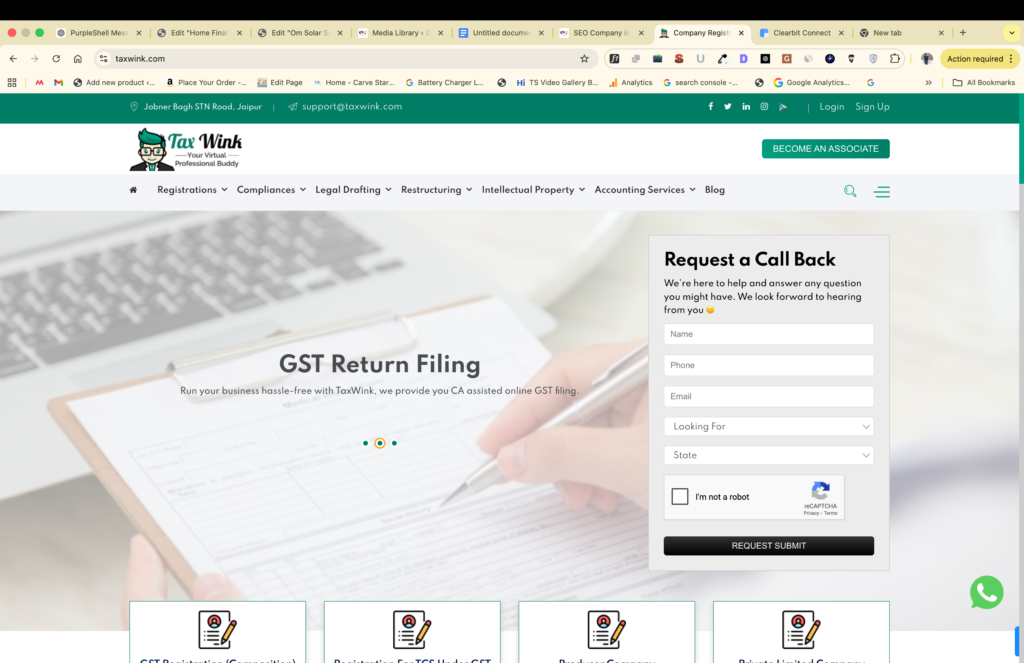Screen dimensions: 1024x663
Task: Click the search magnifier icon in navbar
Action: 850,191
